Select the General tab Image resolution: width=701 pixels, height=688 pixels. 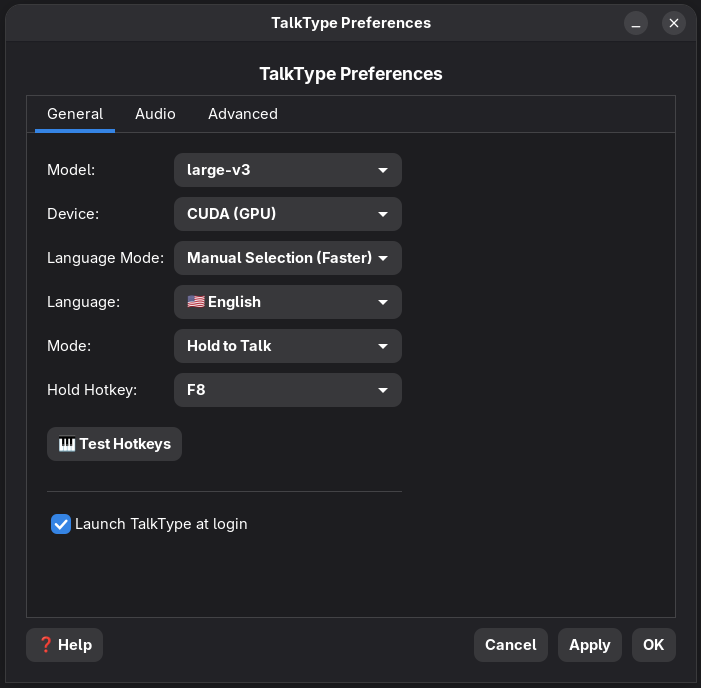(x=75, y=114)
